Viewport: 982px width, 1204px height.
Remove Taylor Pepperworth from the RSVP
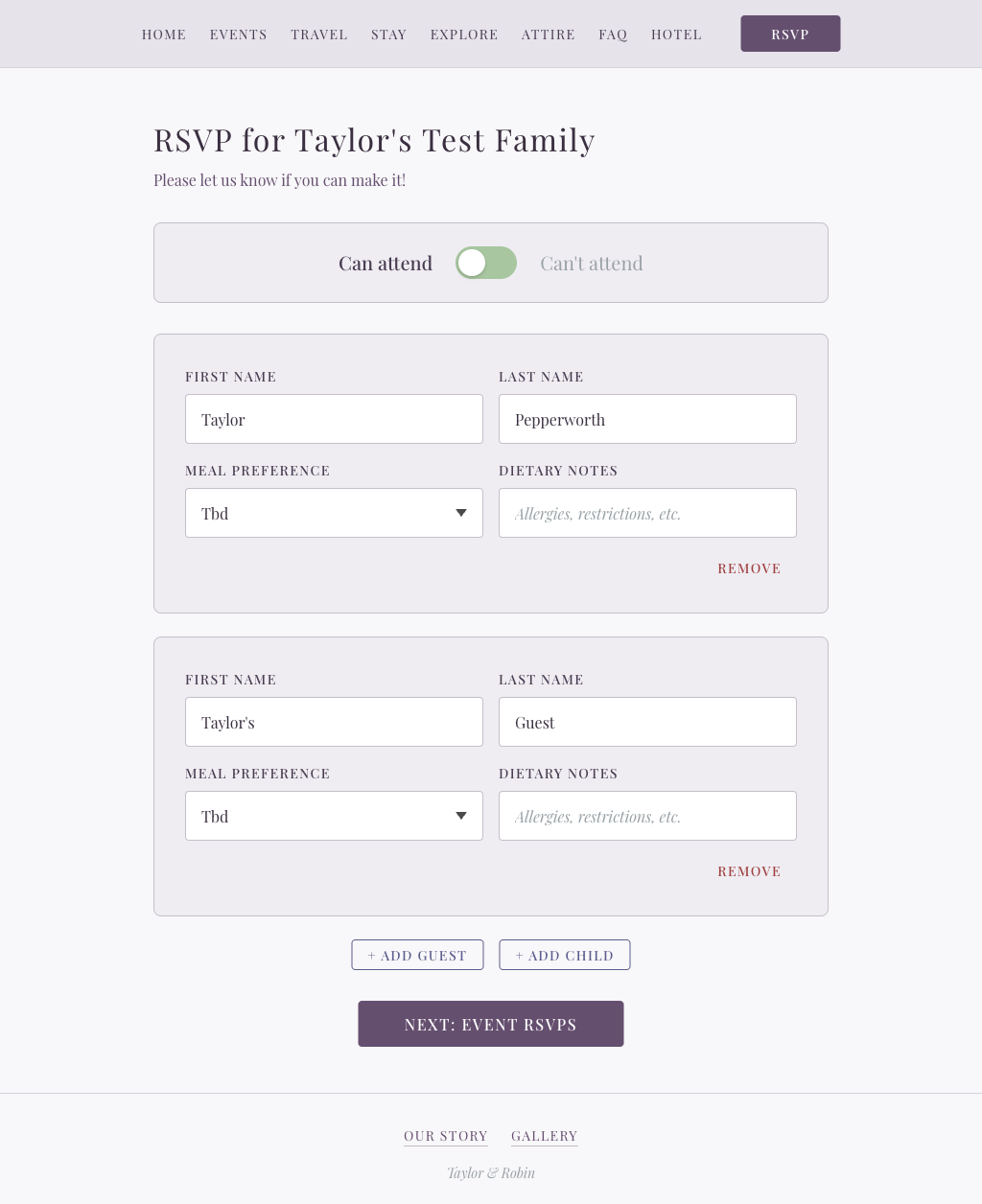[749, 567]
